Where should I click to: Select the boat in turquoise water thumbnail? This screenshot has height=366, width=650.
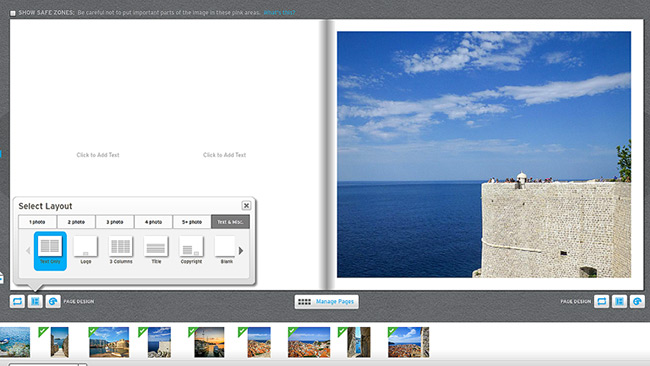15,342
